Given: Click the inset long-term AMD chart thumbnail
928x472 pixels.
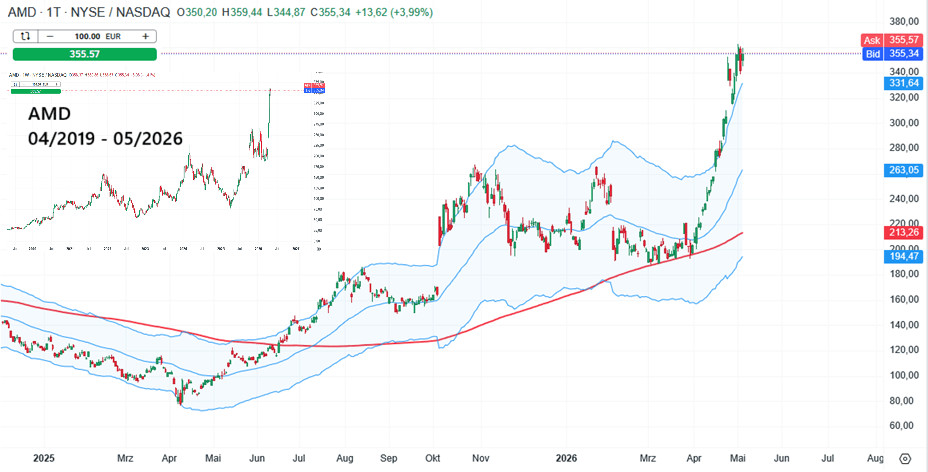Looking at the screenshot, I should tap(166, 161).
